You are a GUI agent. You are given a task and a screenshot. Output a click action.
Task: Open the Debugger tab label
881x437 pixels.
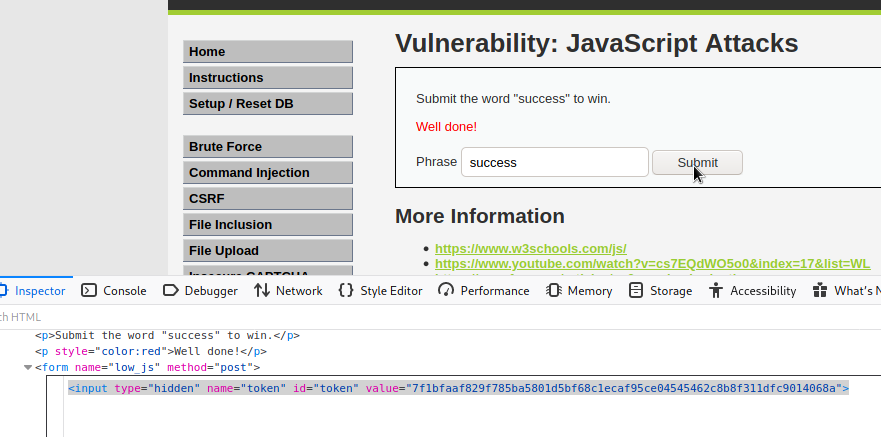click(x=211, y=291)
